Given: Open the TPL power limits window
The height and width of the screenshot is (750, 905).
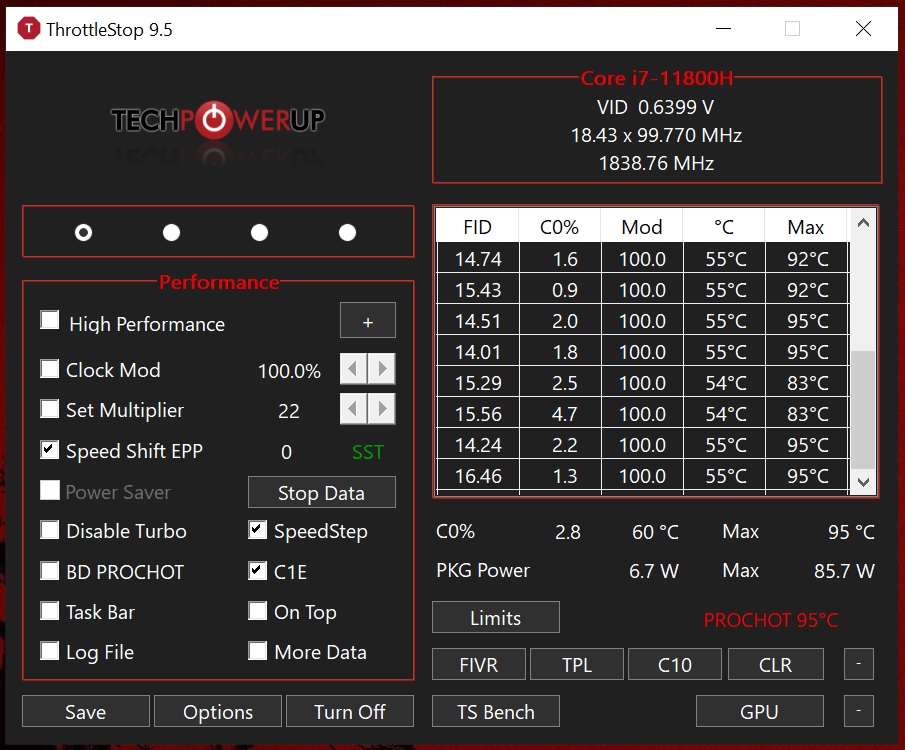Looking at the screenshot, I should pyautogui.click(x=577, y=664).
